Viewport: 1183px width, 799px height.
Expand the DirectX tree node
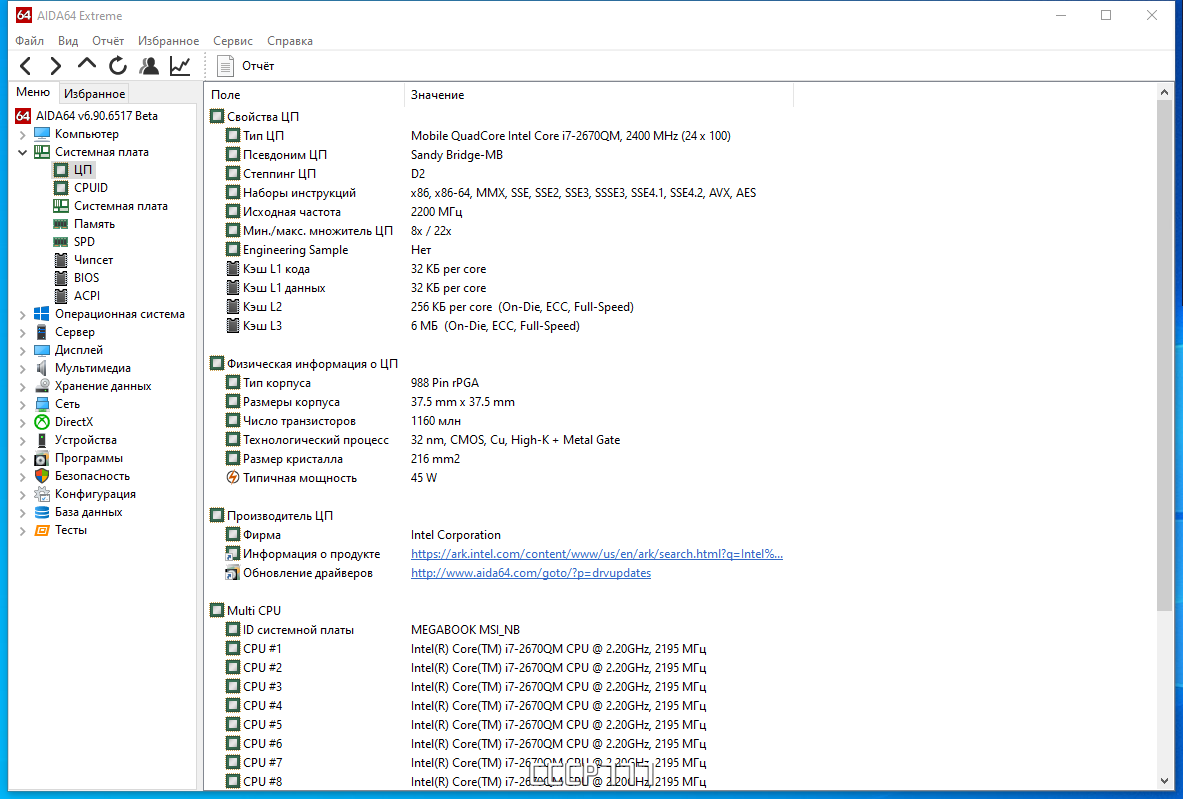point(23,423)
